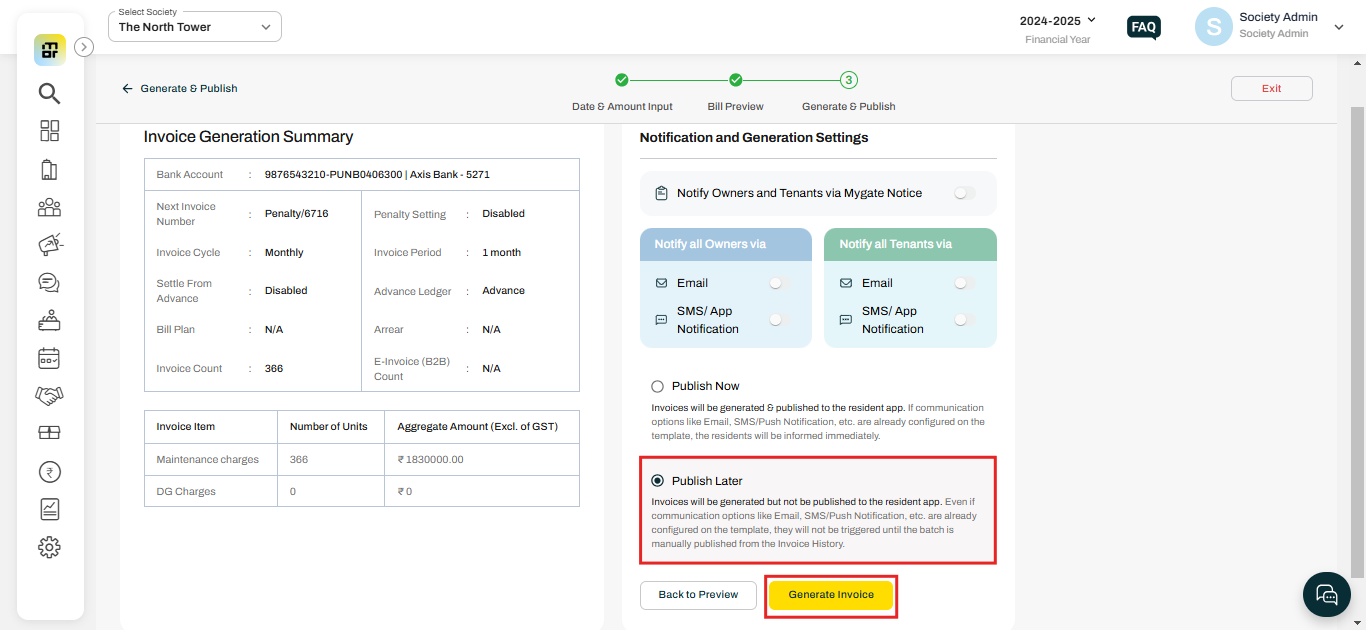Click the page's vertical scrollbar

click(1357, 340)
